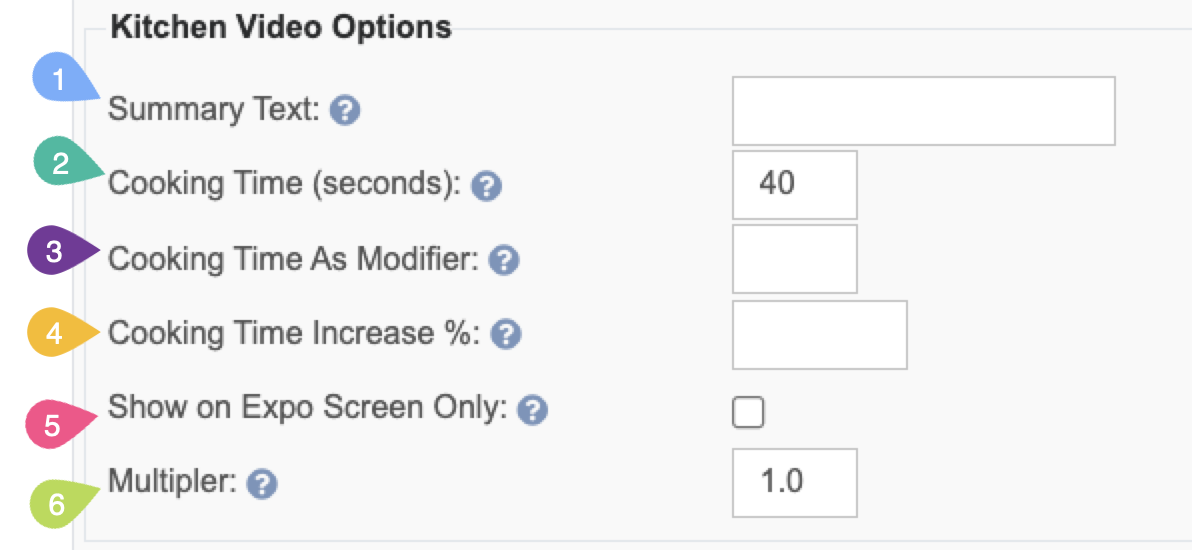Focus the Multipler field containing 1.0
1192x550 pixels.
(794, 482)
